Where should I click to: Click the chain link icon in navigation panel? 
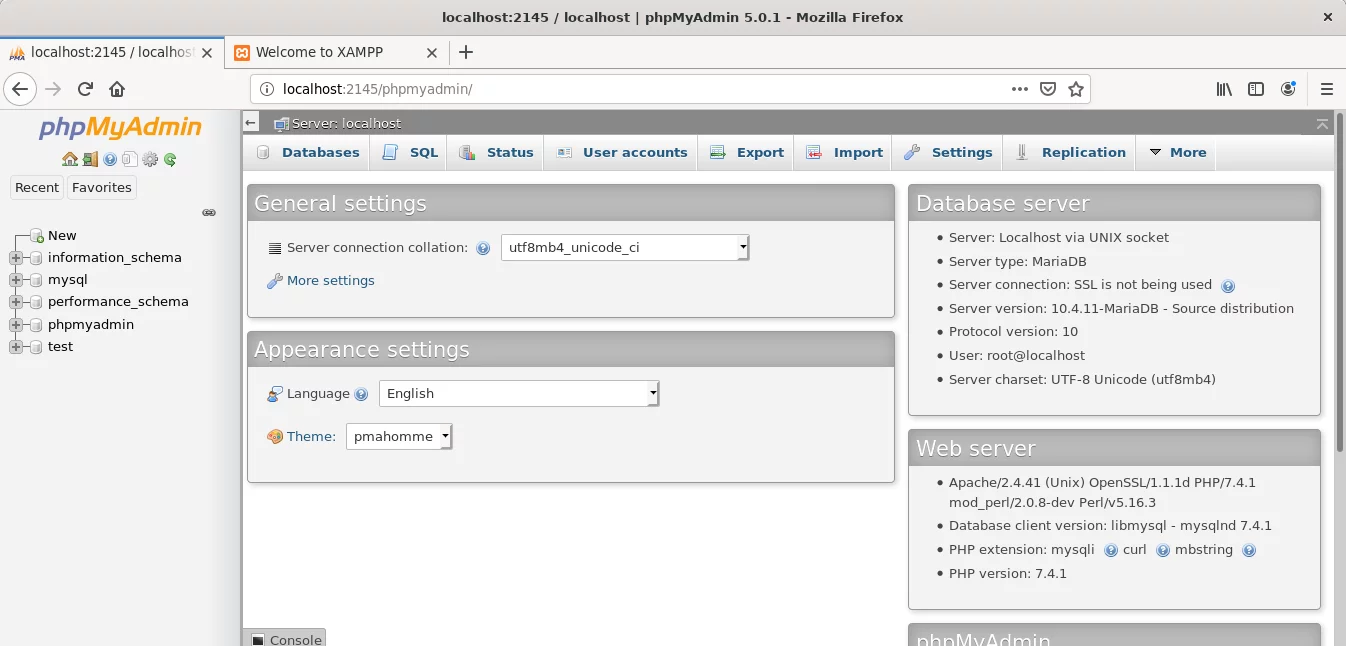pos(209,212)
